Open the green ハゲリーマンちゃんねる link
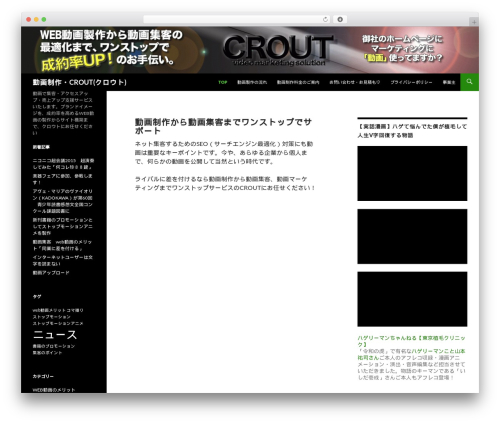 pos(412,341)
